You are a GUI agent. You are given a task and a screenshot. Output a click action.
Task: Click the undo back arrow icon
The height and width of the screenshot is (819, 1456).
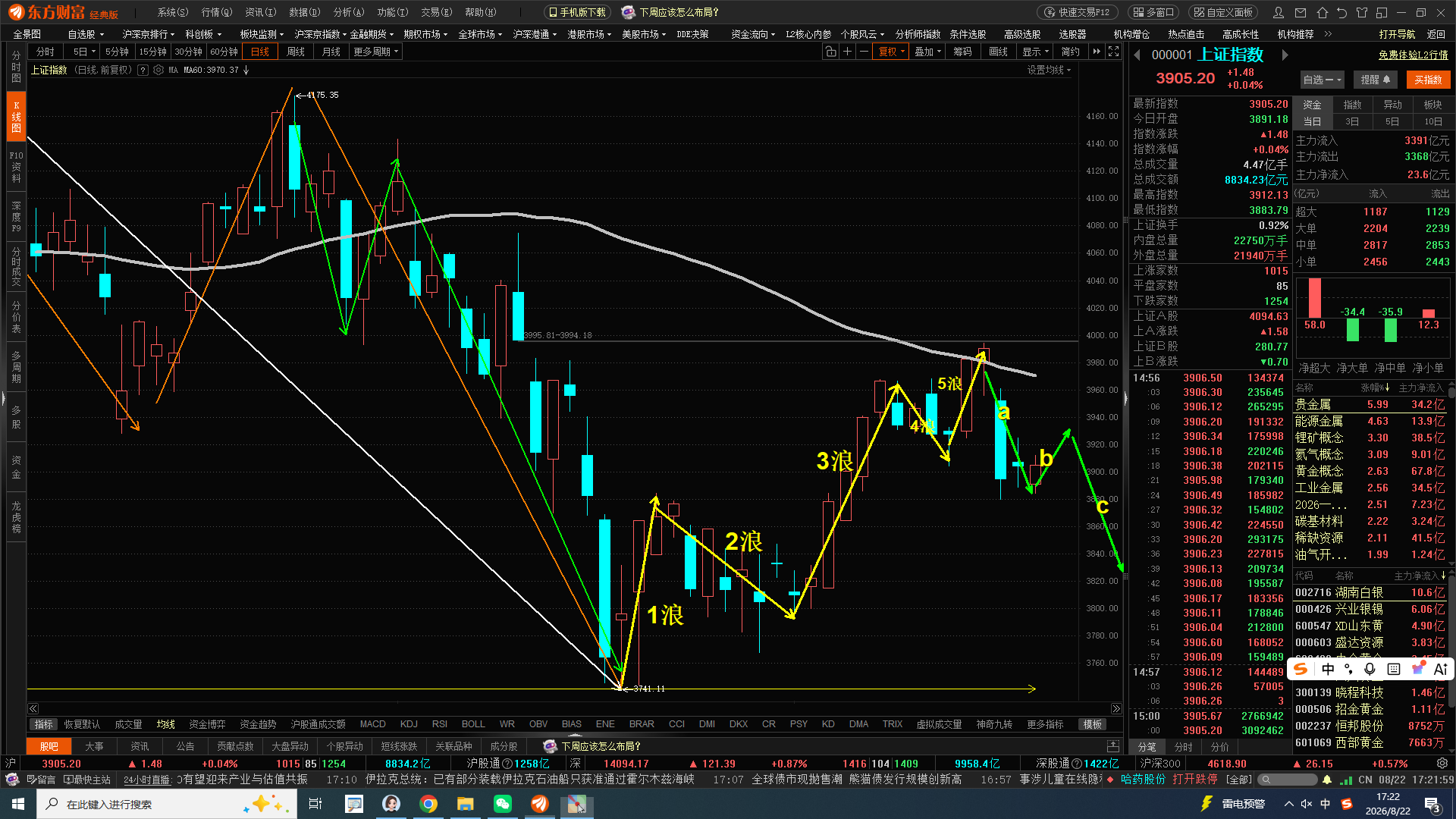pyautogui.click(x=1342, y=12)
